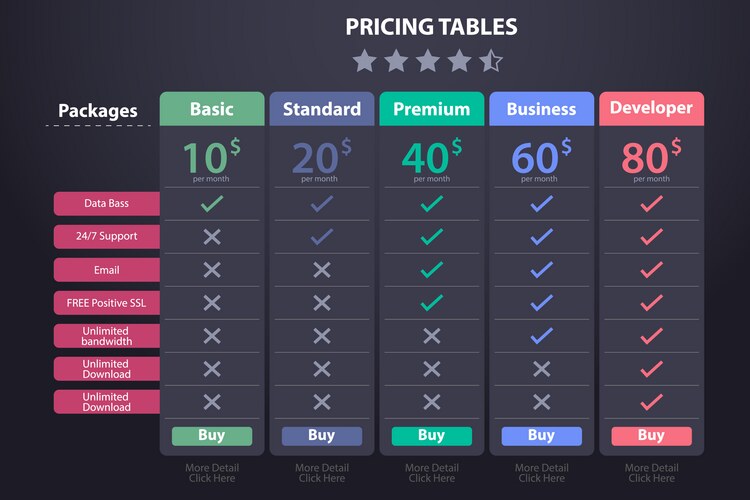Open More Detail link under Premium plan
Image resolution: width=750 pixels, height=500 pixels.
tap(432, 473)
